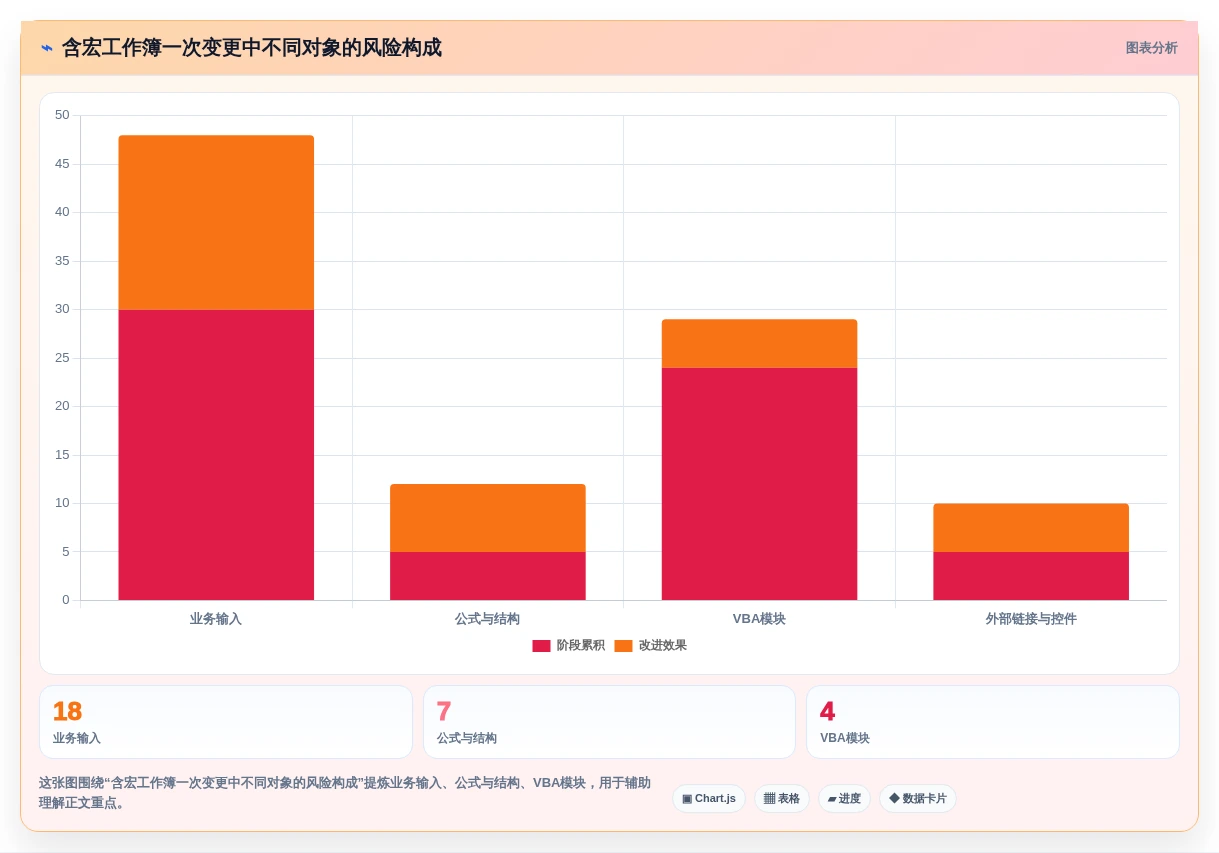Click the orange VBA模块 bar segment

point(760,344)
